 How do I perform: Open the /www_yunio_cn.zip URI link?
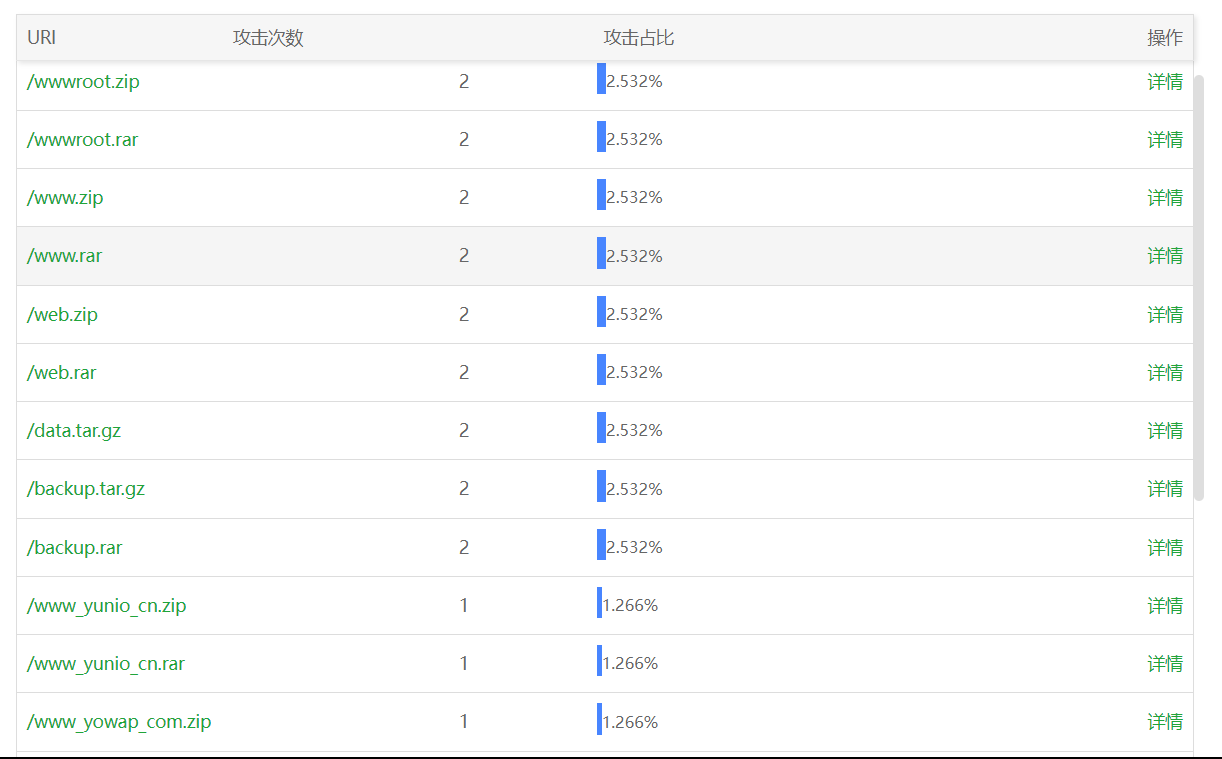point(106,606)
